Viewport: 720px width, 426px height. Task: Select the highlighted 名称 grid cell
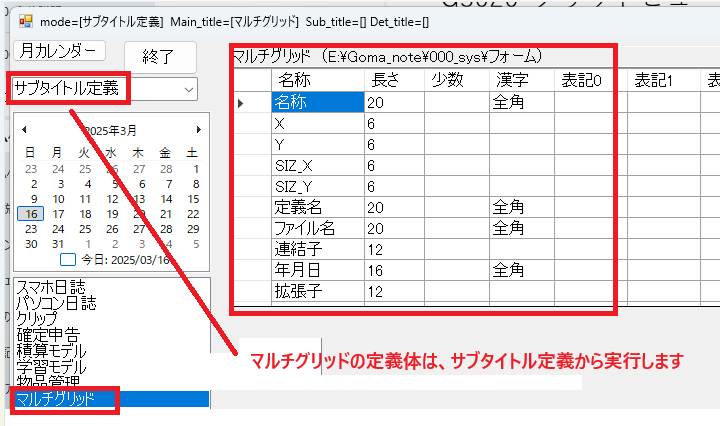coord(316,102)
